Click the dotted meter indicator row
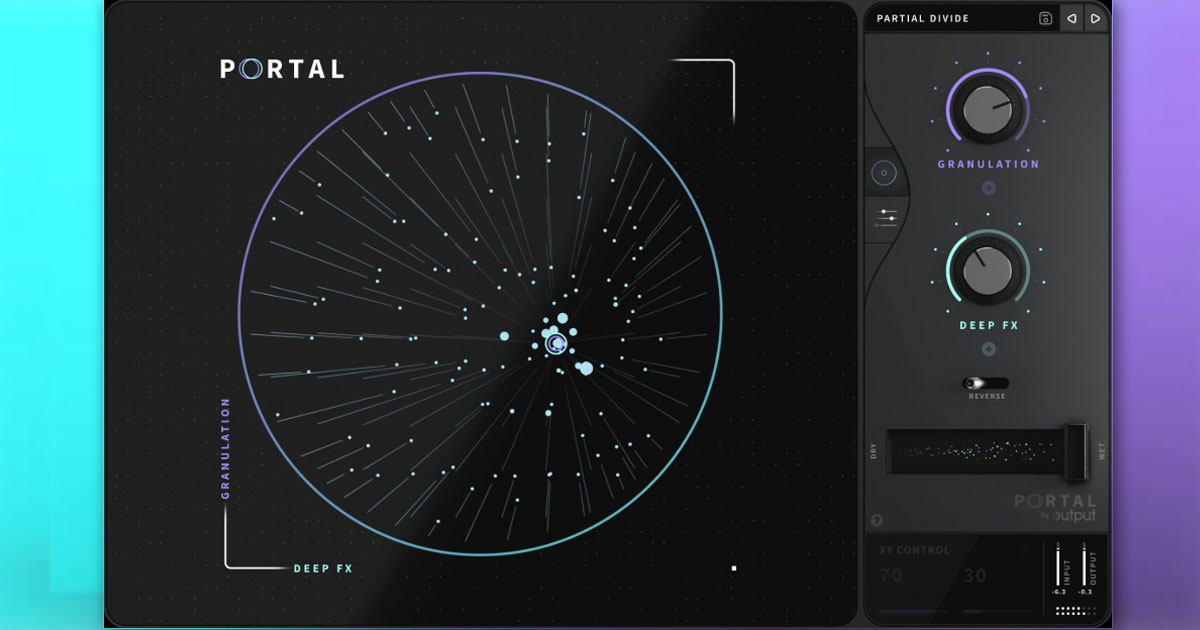Screen dimensions: 1200x630 [1075, 611]
